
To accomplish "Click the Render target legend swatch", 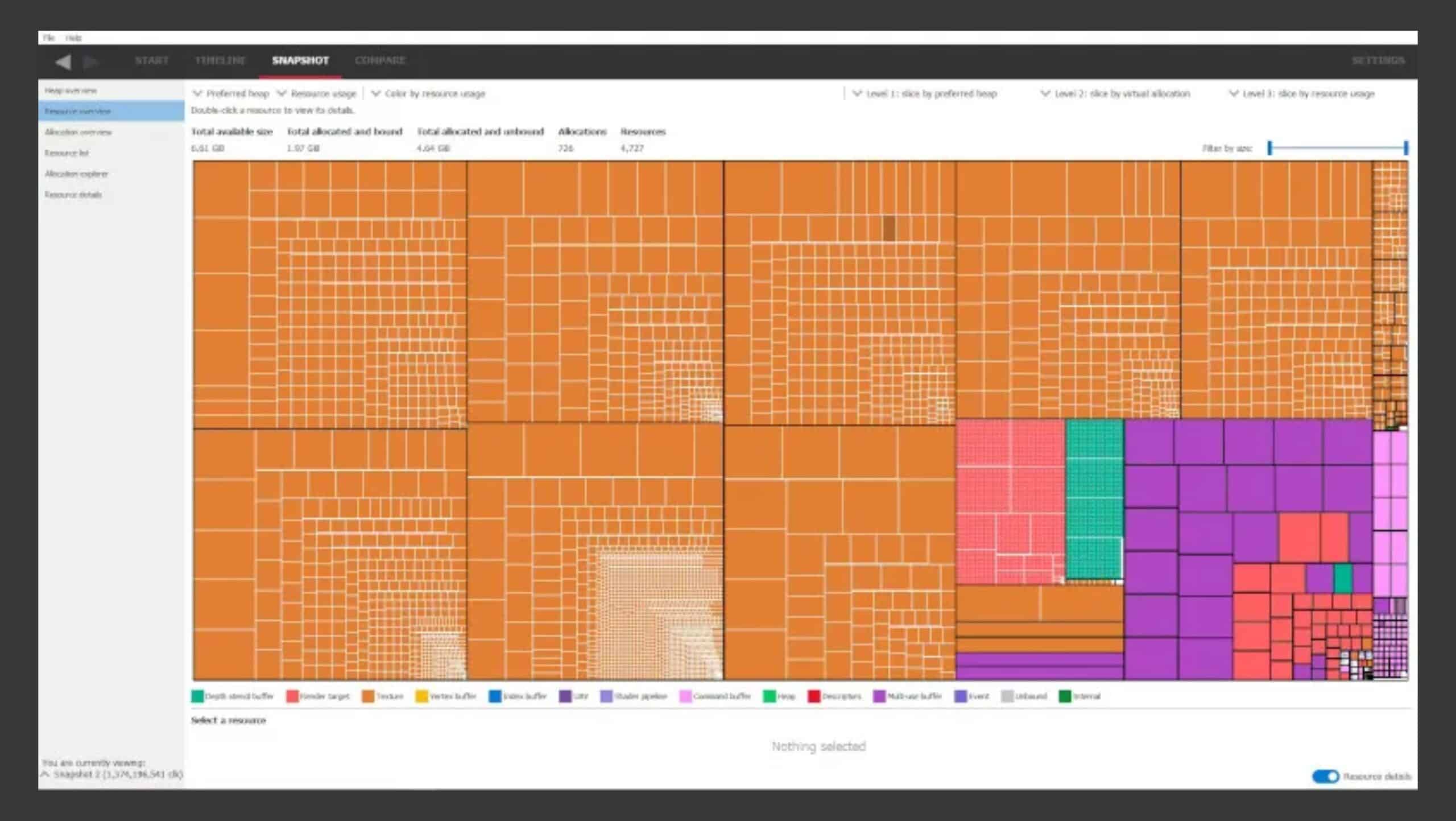I will tap(292, 696).
